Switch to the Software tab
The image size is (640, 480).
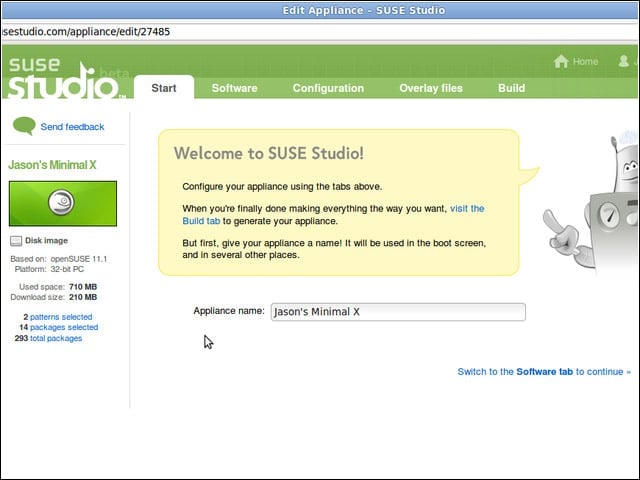[234, 88]
